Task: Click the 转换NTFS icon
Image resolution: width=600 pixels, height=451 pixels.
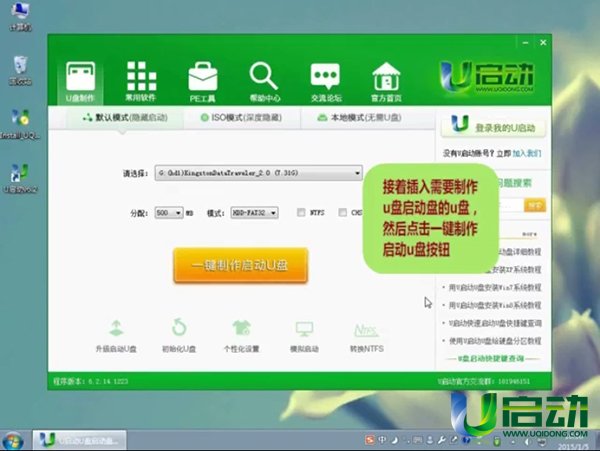Action: click(x=367, y=336)
